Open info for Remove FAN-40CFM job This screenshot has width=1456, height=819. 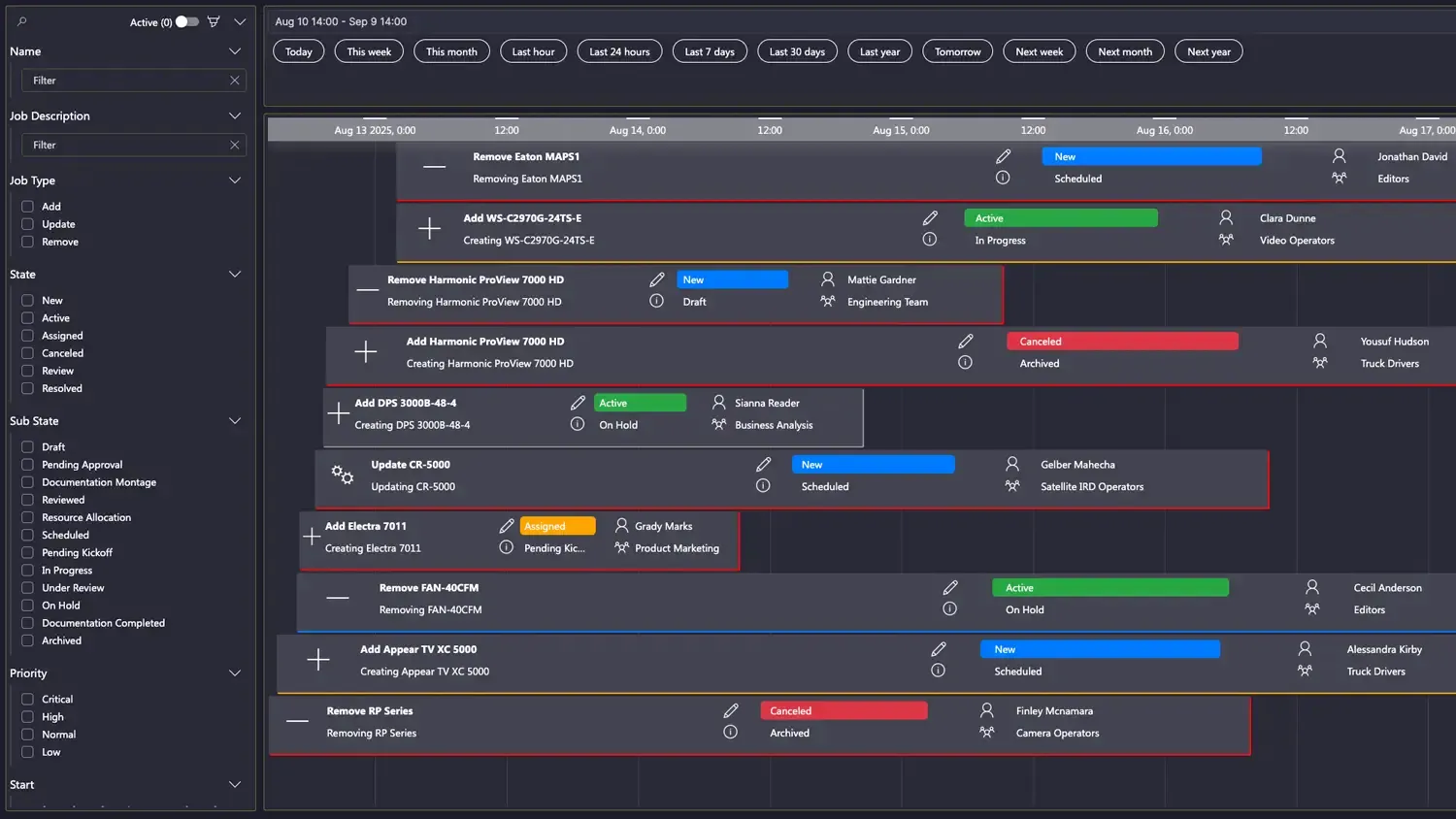tap(950, 608)
